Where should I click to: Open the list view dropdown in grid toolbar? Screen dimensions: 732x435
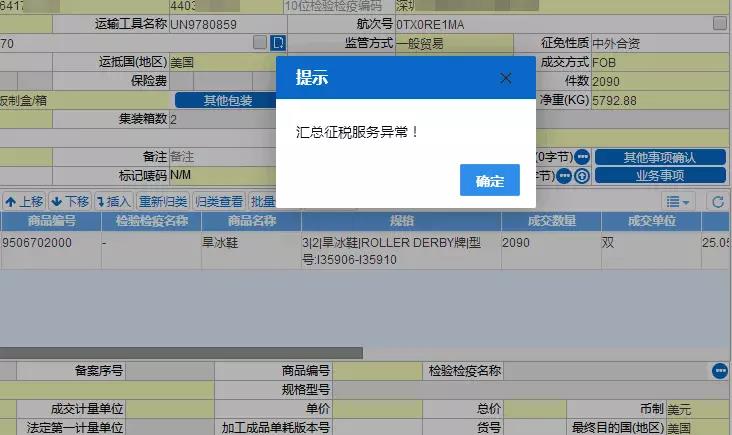pos(678,202)
